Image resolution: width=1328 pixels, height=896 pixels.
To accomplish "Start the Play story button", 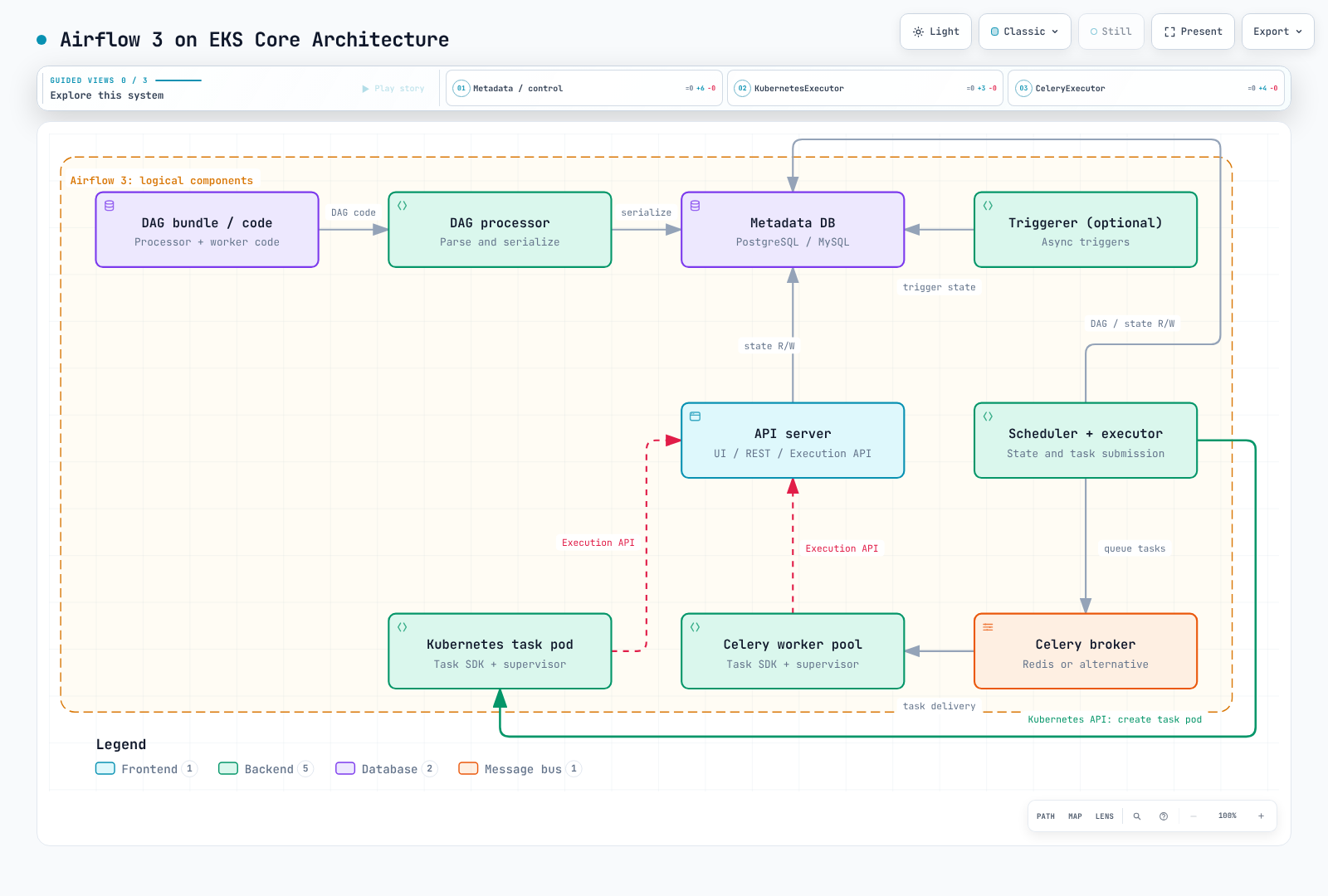I will point(393,89).
